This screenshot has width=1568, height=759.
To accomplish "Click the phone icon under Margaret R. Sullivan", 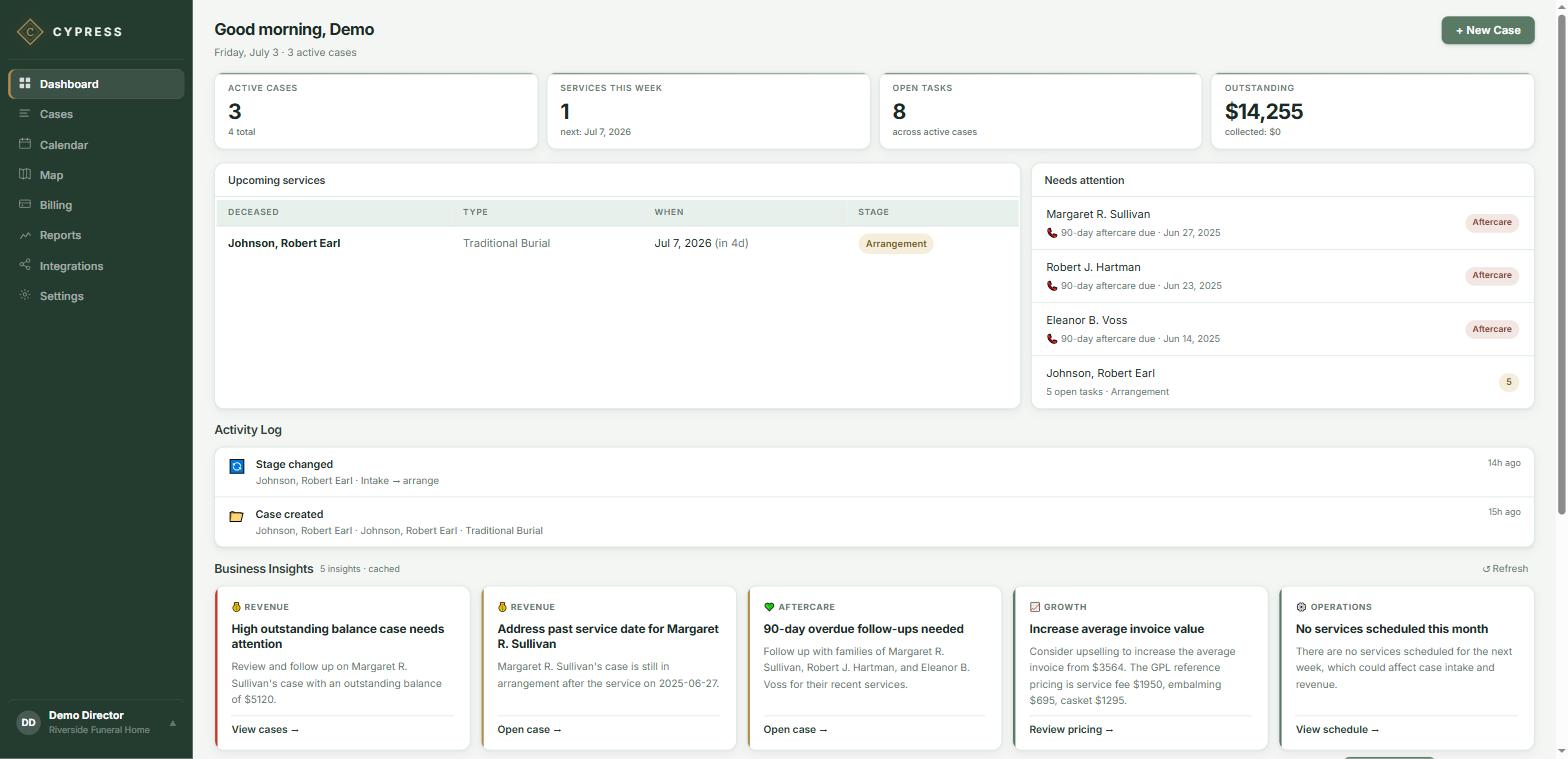I will point(1052,233).
